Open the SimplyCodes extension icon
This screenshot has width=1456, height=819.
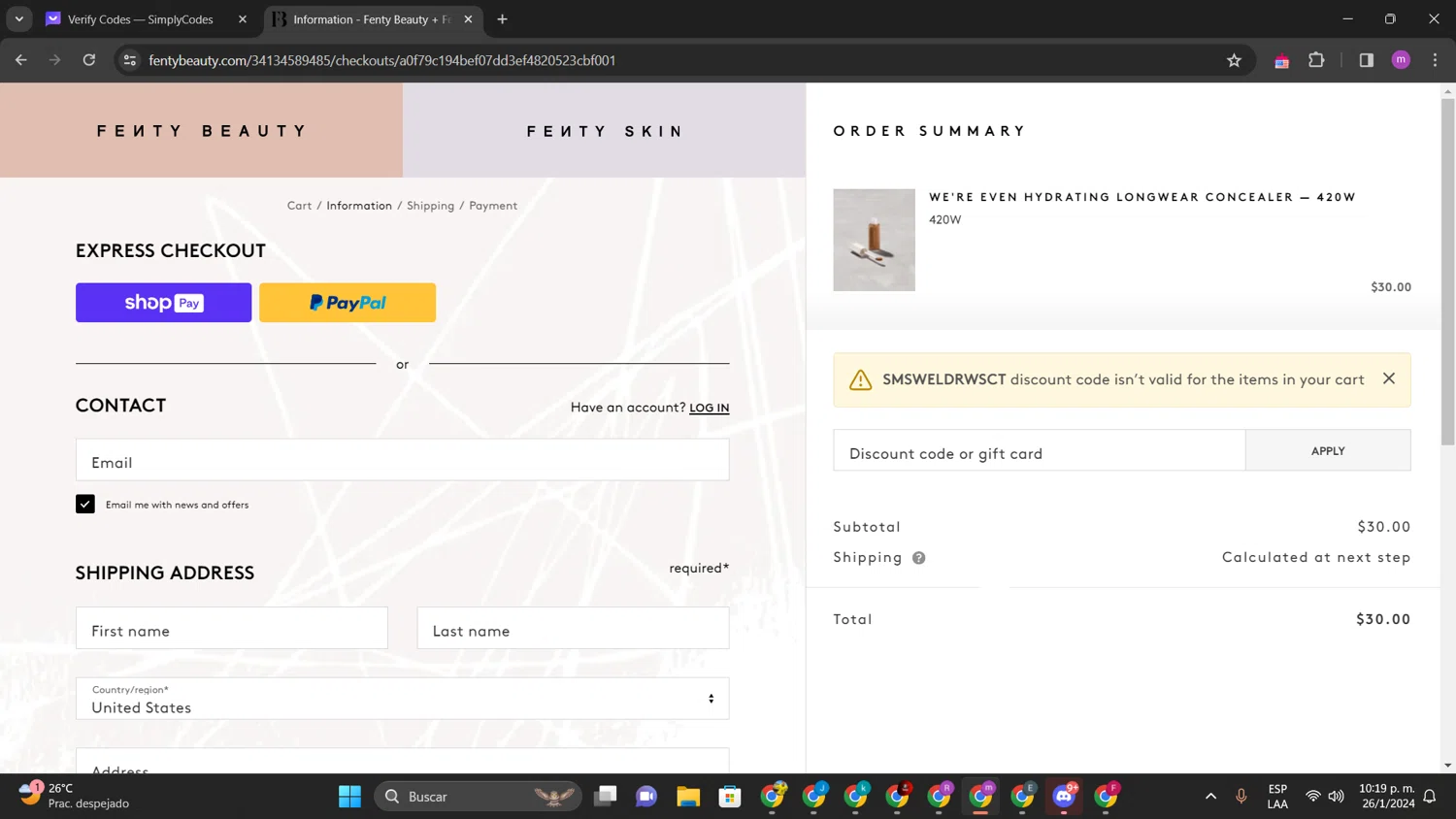pyautogui.click(x=1282, y=60)
